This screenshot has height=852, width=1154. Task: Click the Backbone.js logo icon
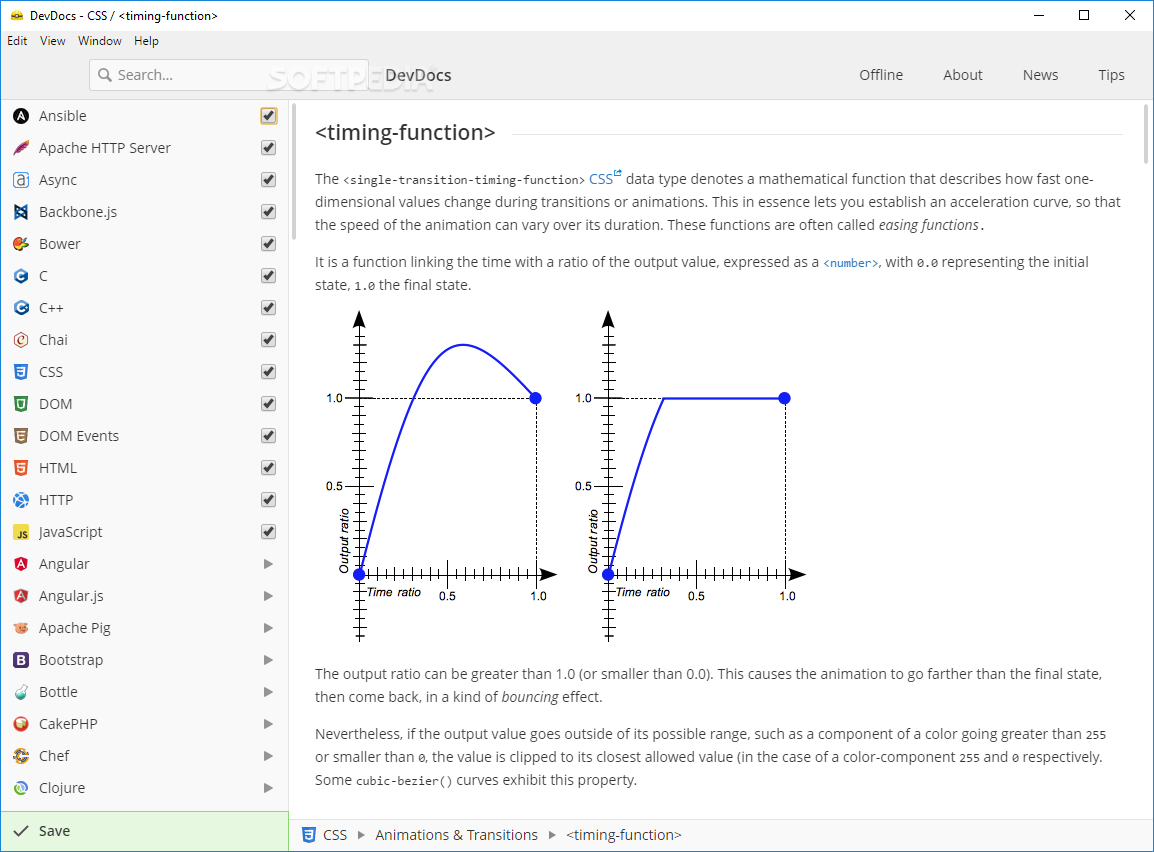(x=21, y=212)
